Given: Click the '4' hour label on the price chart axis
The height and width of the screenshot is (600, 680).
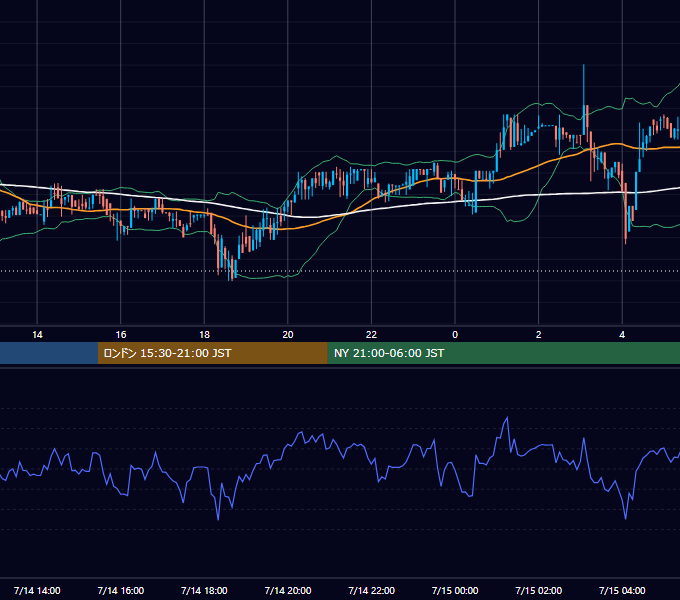Looking at the screenshot, I should click(x=622, y=335).
